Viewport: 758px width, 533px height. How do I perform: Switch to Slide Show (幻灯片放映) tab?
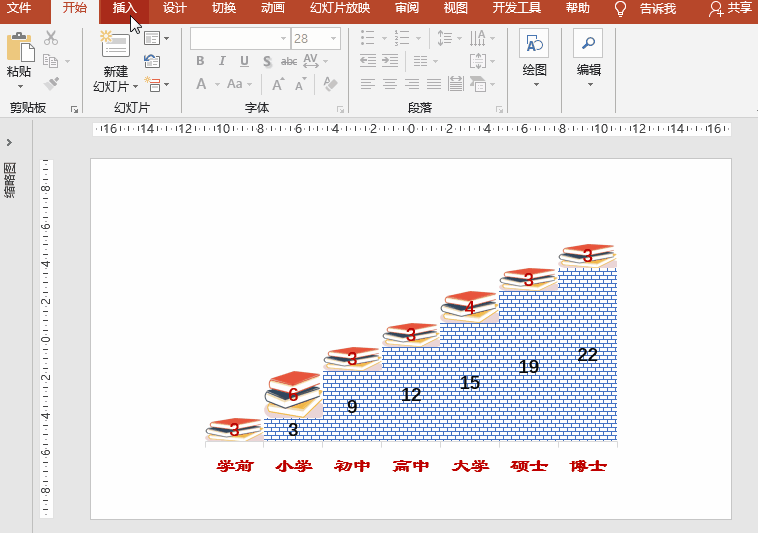(x=340, y=8)
